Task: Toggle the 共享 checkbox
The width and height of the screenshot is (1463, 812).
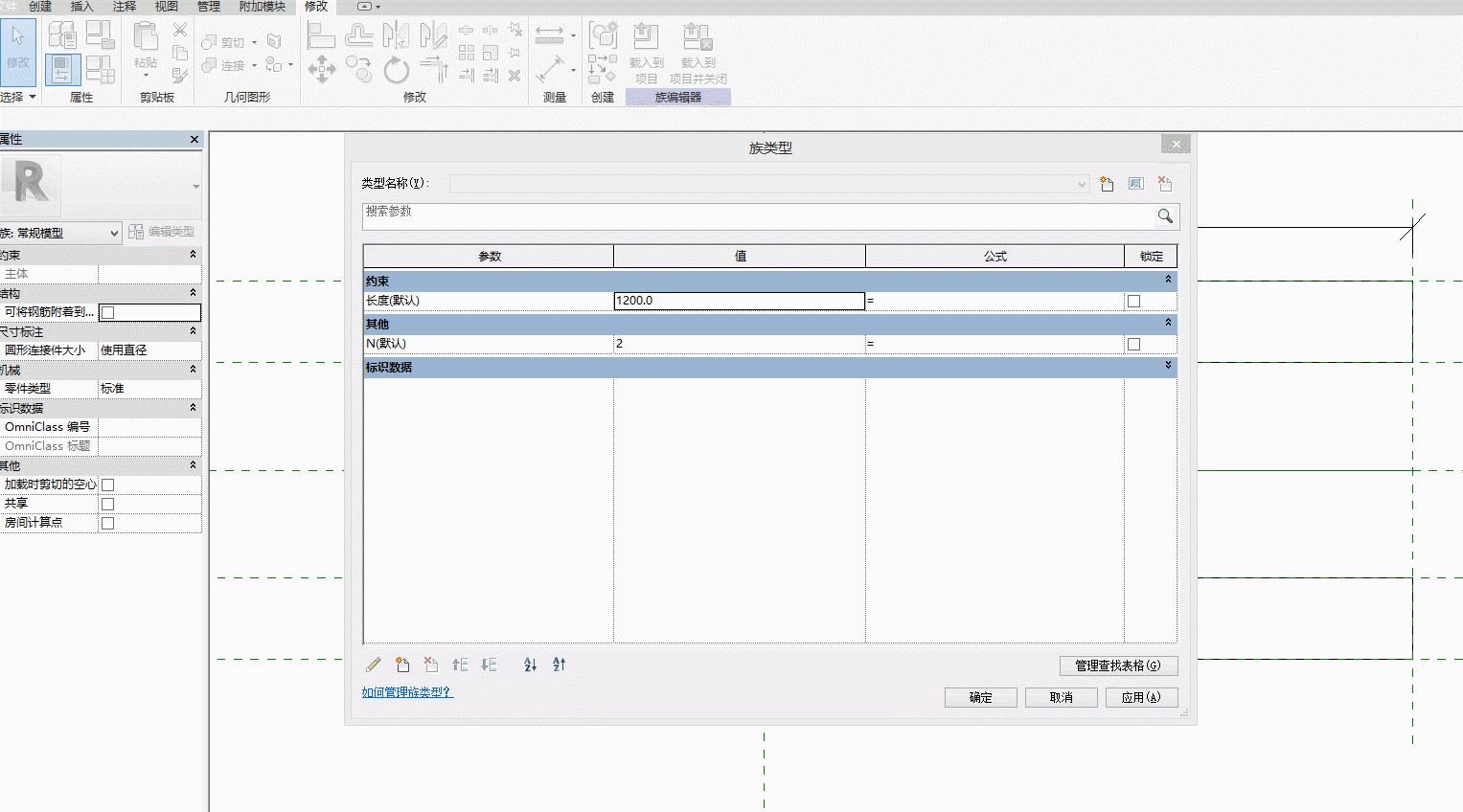Action: click(x=108, y=504)
